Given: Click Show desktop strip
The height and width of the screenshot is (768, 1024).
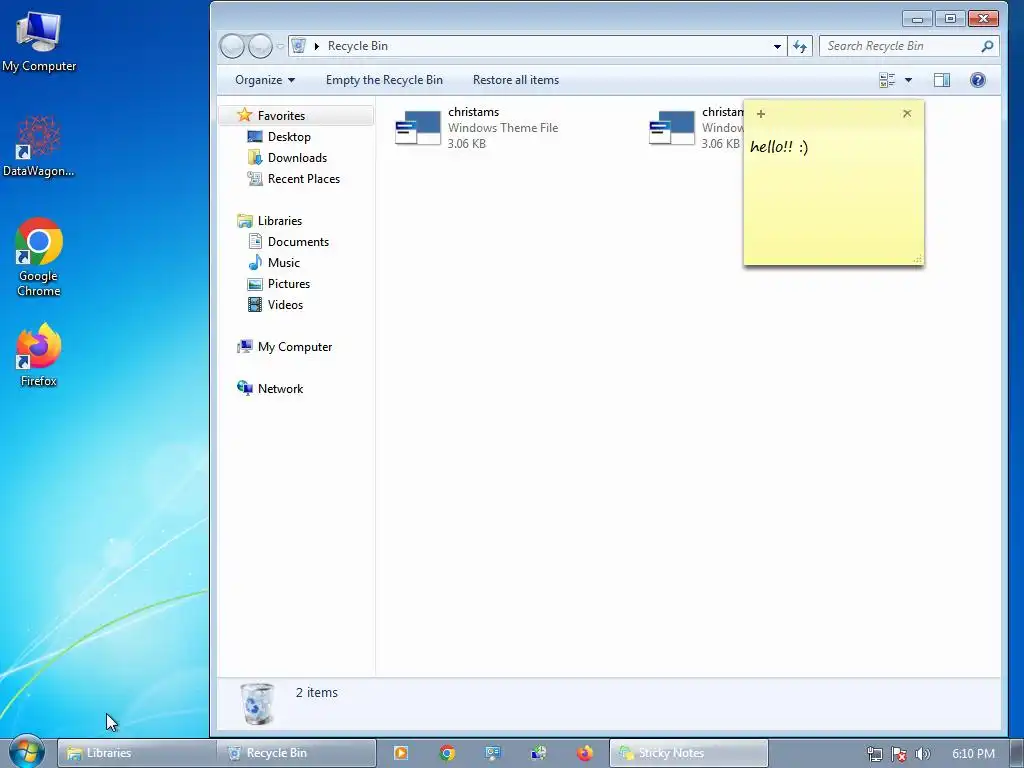Looking at the screenshot, I should click(1017, 754).
